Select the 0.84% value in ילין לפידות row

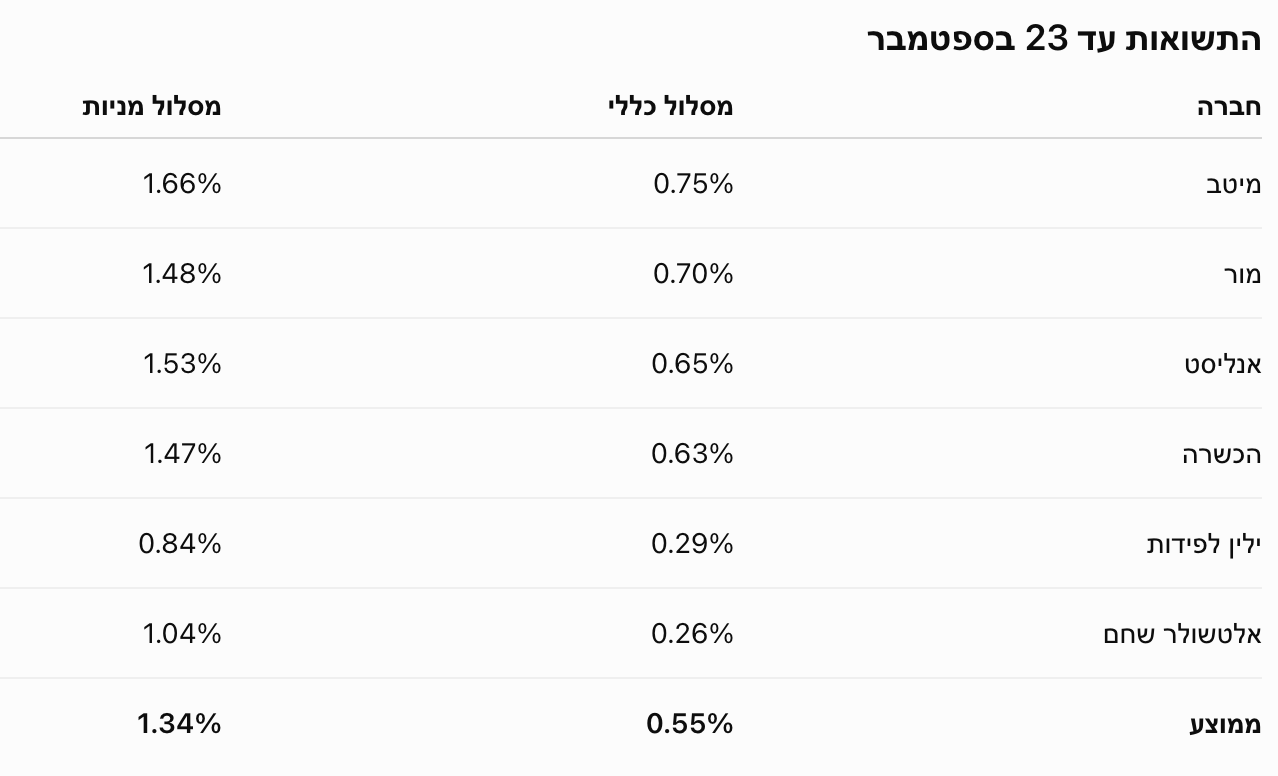click(x=180, y=544)
